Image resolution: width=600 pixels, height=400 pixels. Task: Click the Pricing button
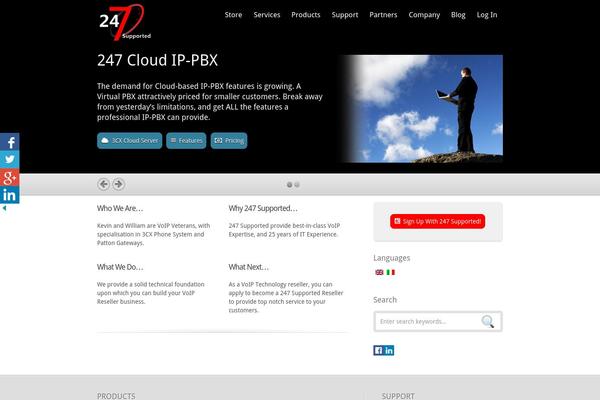229,140
